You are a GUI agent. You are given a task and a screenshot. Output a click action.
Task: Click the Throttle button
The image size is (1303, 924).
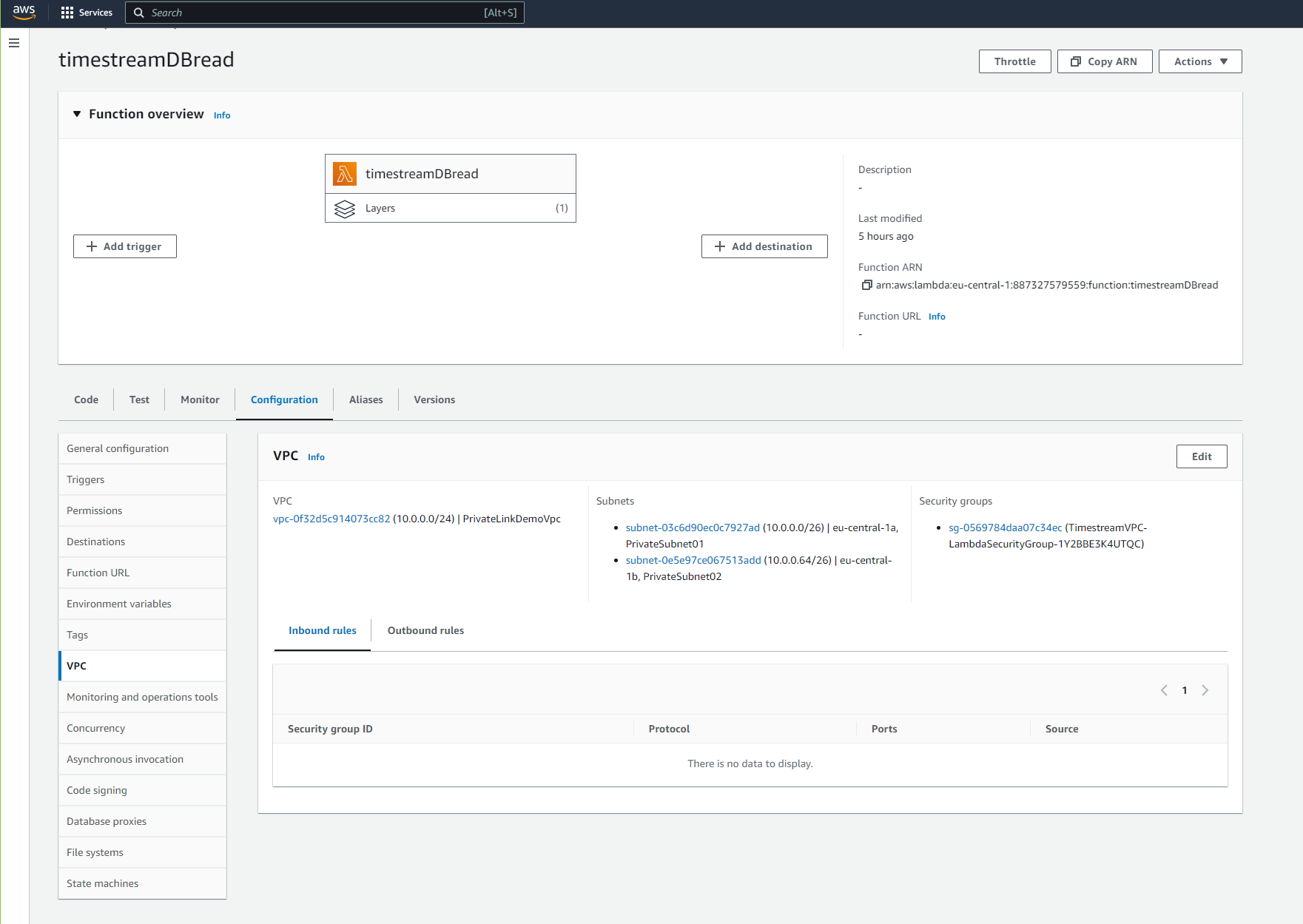coord(1014,61)
